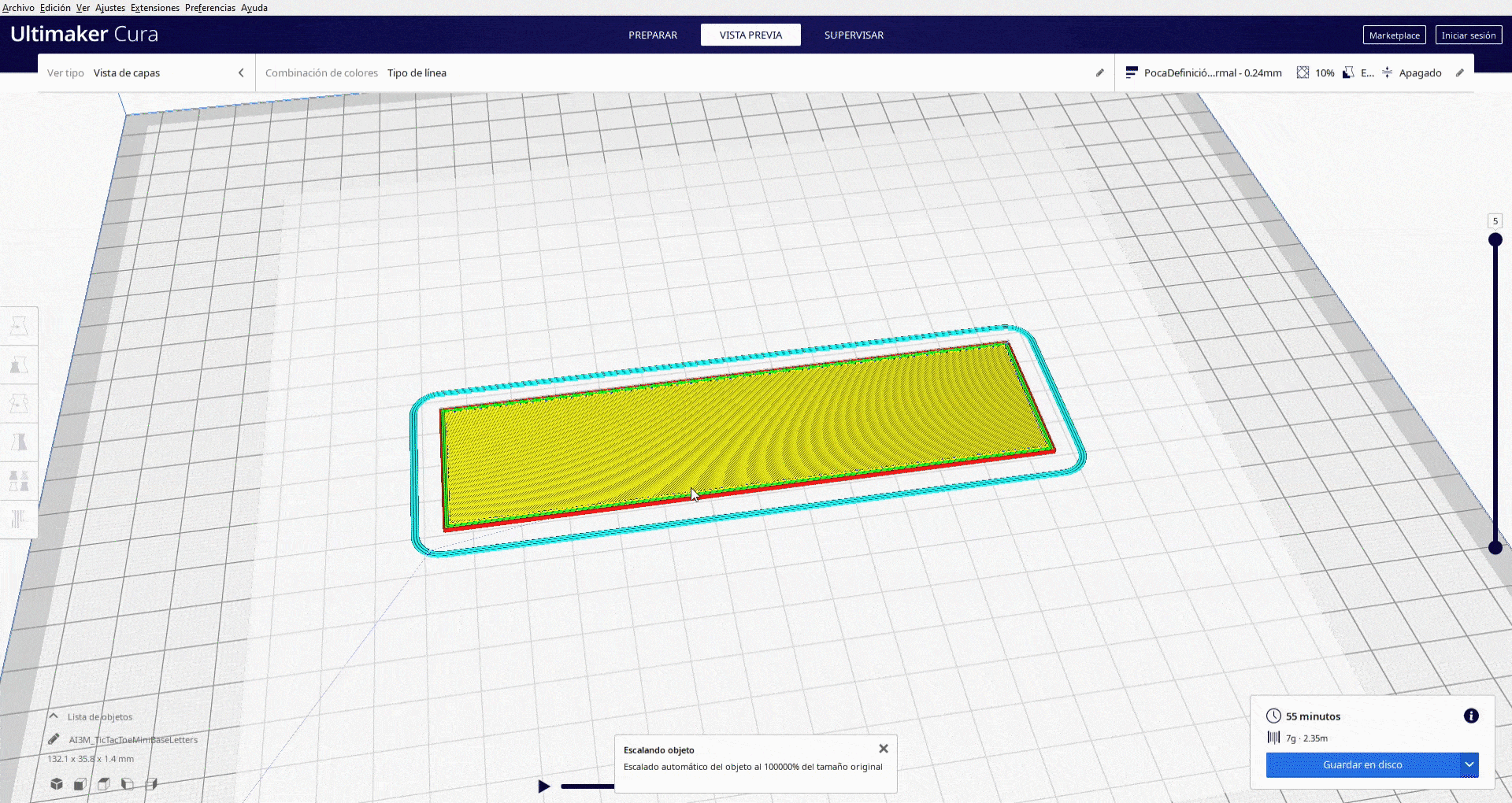Close the Escalando objeto notification
The image size is (1512, 803).
tap(884, 749)
